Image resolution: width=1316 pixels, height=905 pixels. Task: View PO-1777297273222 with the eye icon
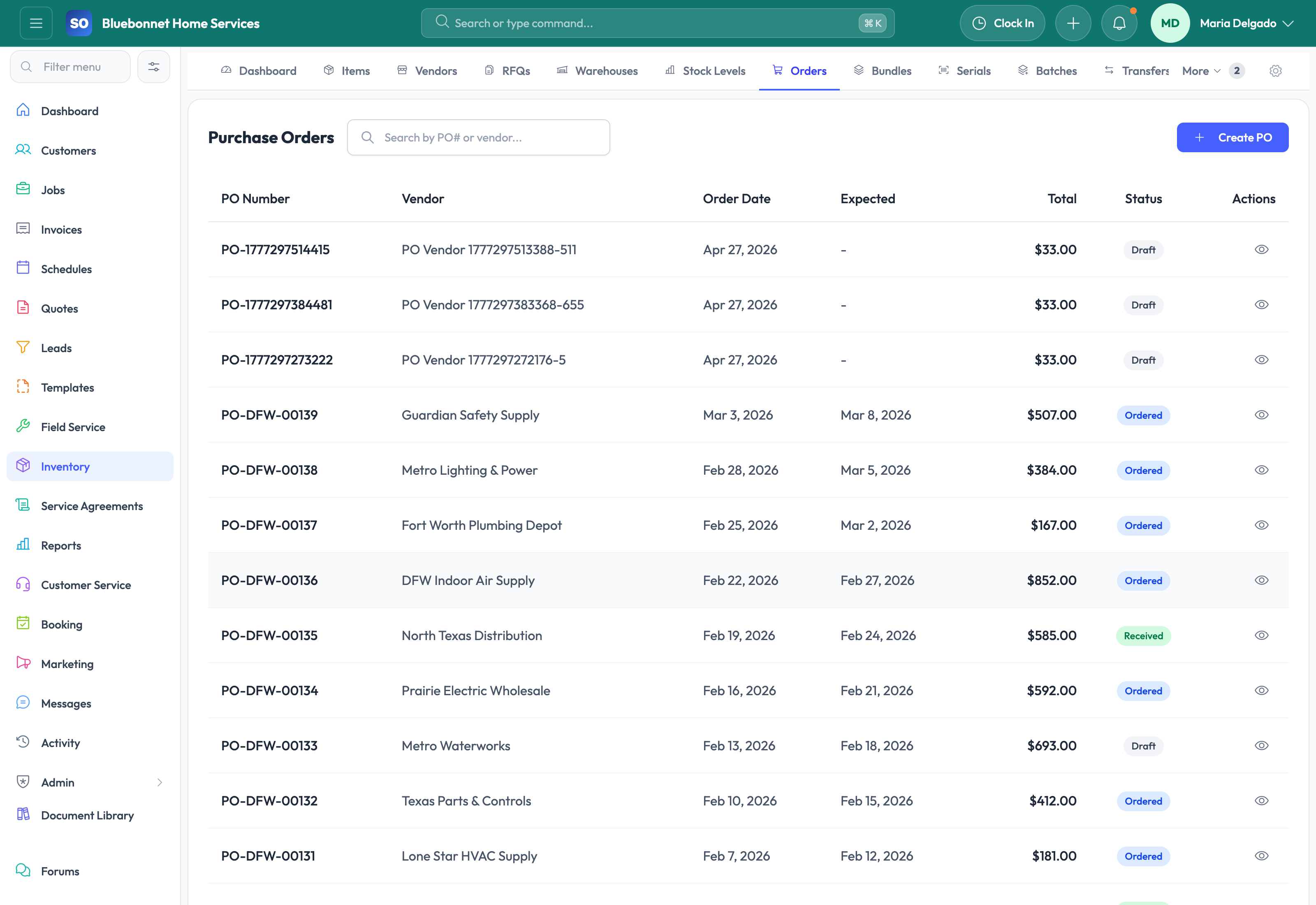(1261, 360)
